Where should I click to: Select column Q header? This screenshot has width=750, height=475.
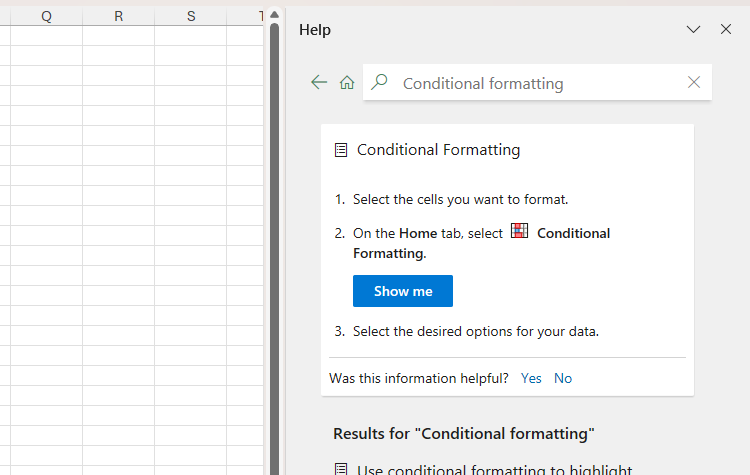click(x=46, y=16)
